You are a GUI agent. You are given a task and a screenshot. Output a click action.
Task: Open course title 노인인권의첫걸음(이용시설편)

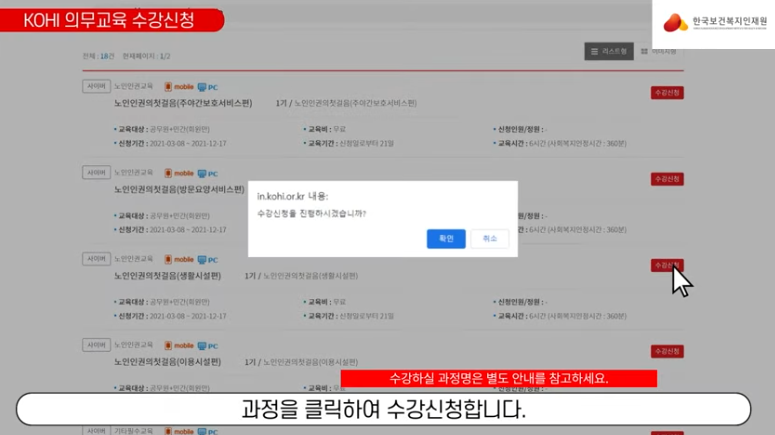(x=168, y=362)
